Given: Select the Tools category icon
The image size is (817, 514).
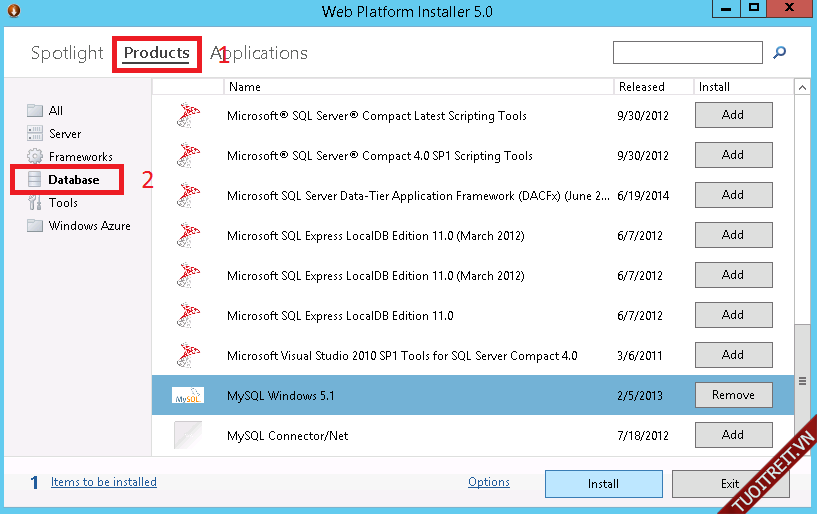Looking at the screenshot, I should click(35, 203).
